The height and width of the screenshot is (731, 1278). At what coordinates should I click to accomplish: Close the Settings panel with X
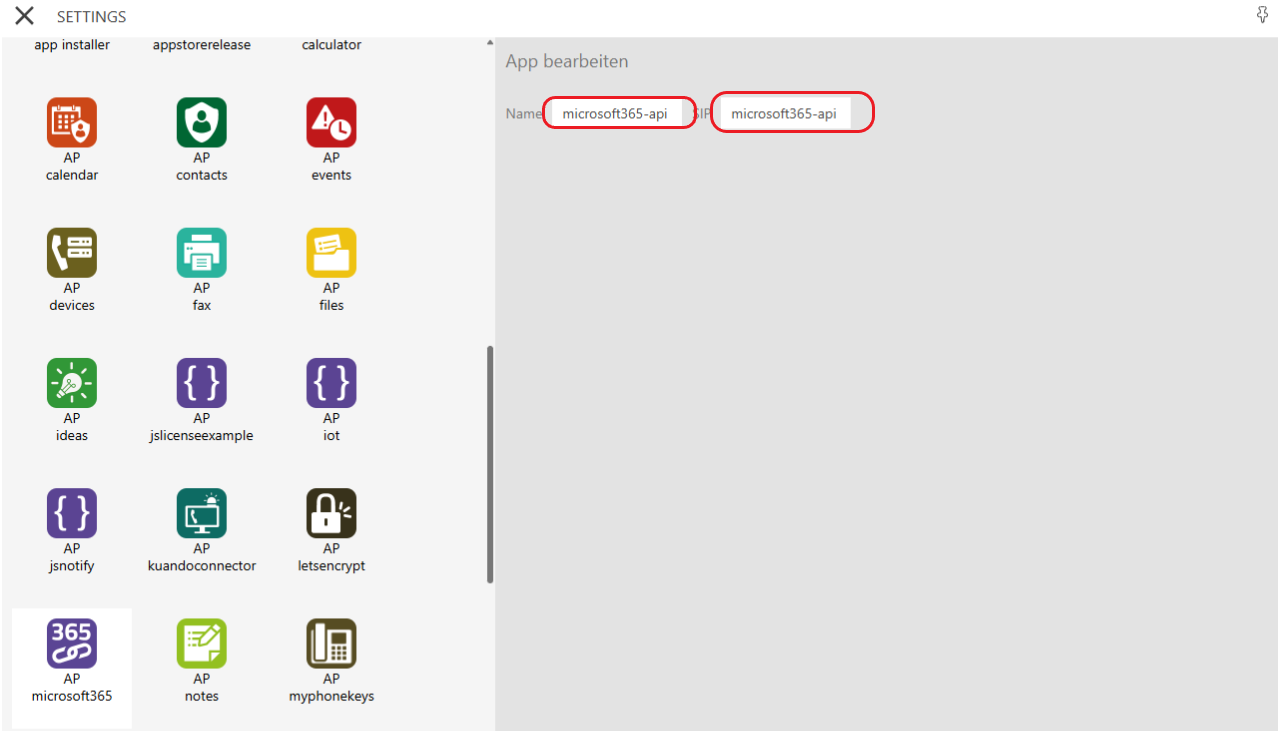click(x=24, y=16)
